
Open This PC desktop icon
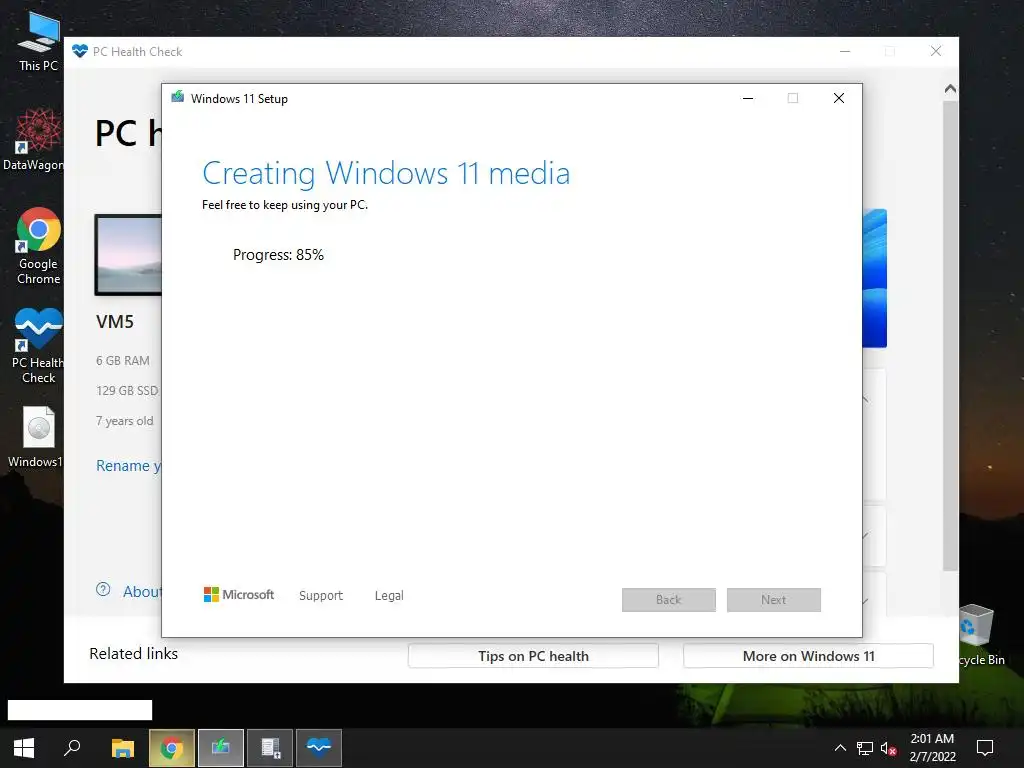tap(38, 41)
